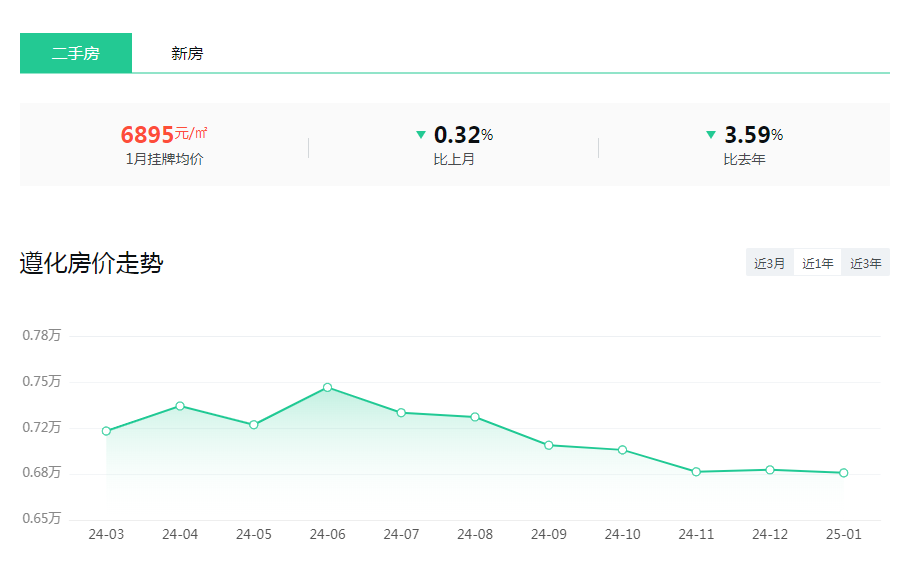Click the 24-10 data point on chart
This screenshot has width=908, height=561.
[622, 450]
